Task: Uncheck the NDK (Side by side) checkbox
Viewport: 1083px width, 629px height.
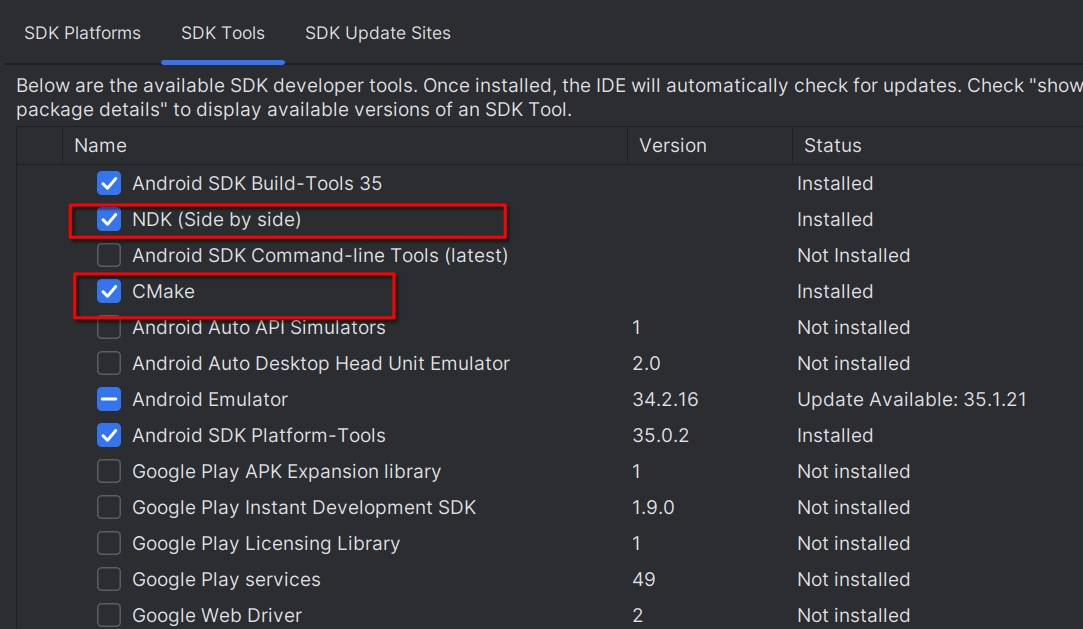Action: point(109,220)
